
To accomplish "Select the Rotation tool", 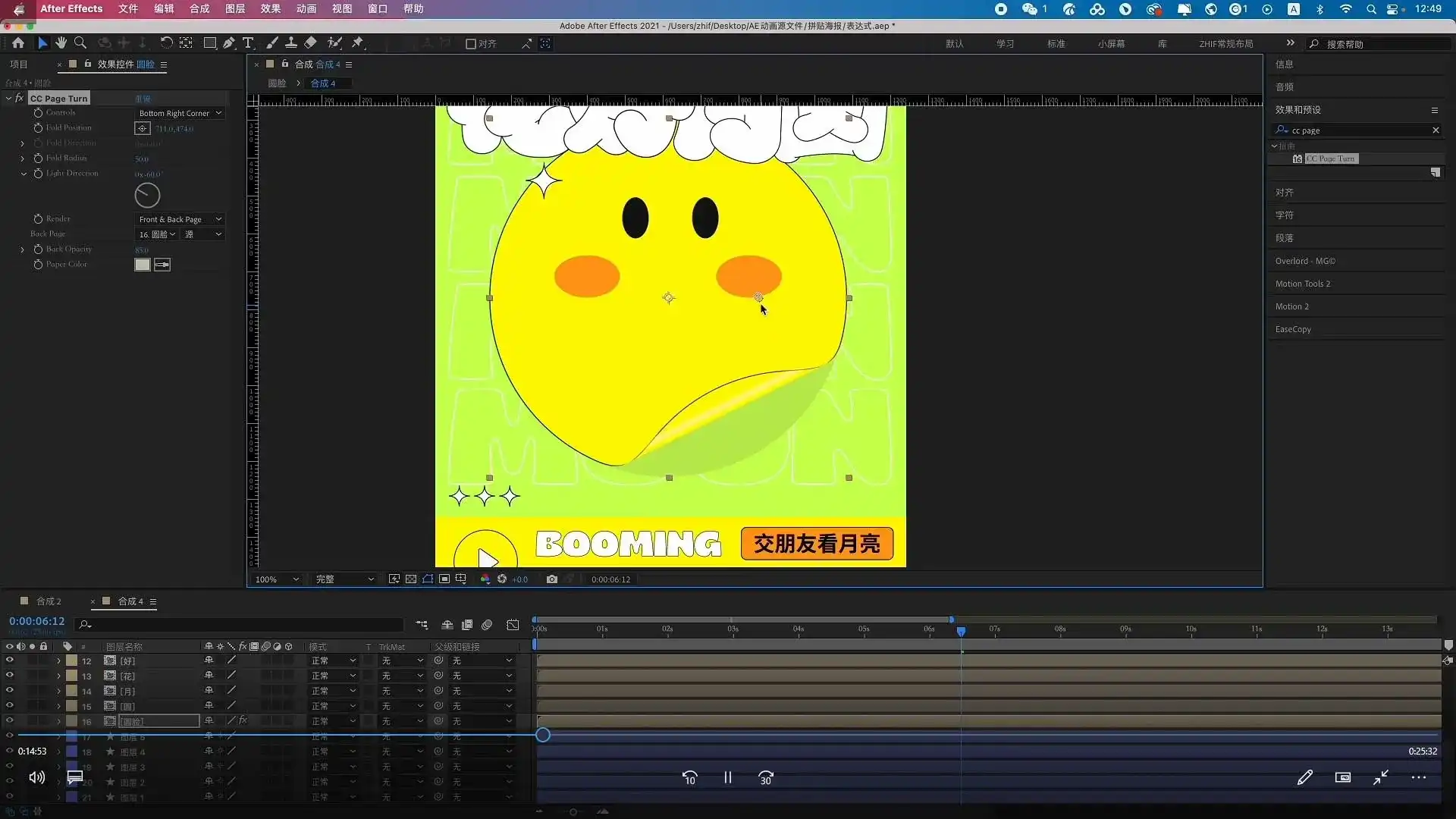I will (166, 43).
